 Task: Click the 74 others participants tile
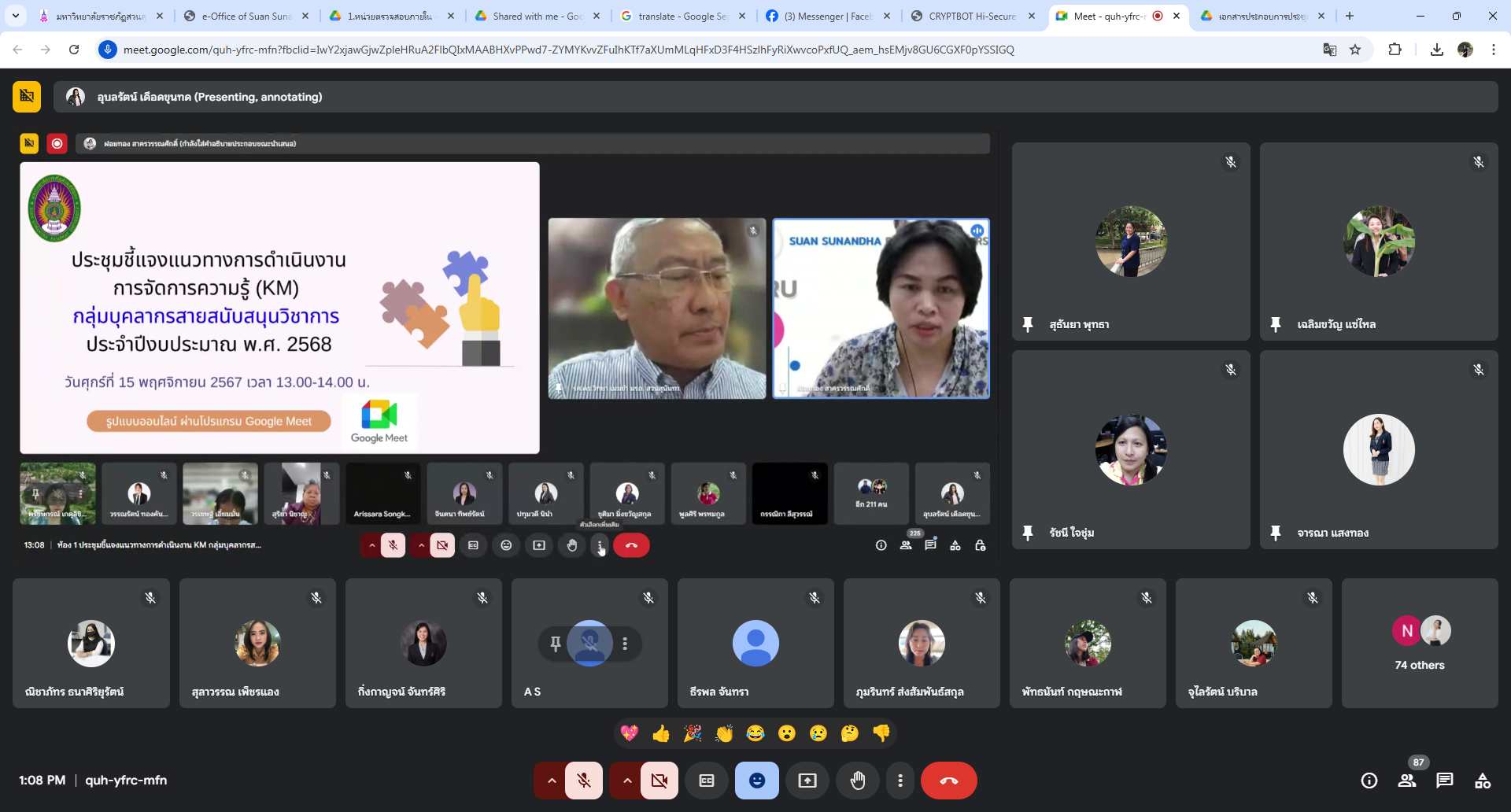point(1420,644)
